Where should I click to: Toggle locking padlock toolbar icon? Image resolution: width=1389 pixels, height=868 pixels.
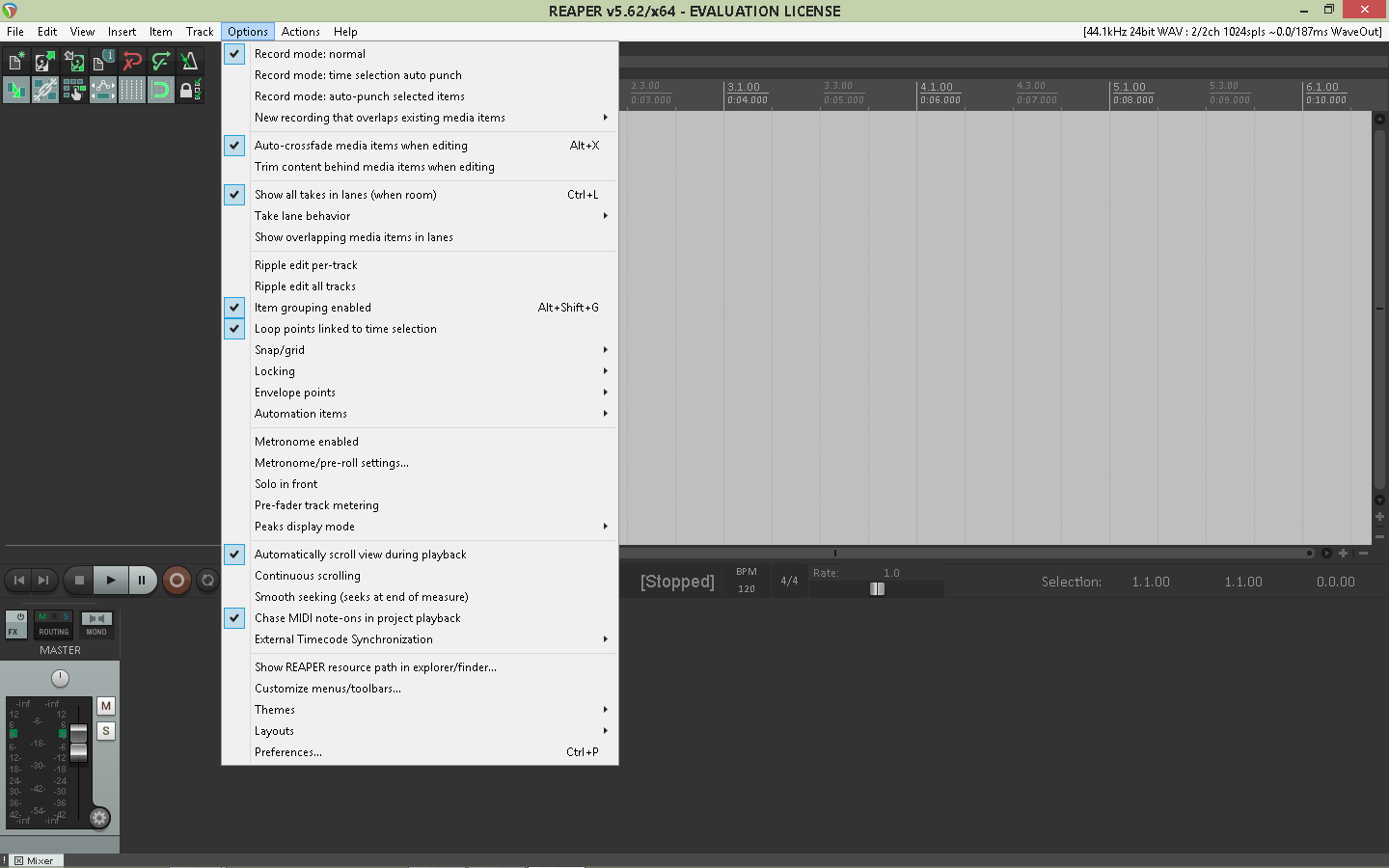(x=190, y=91)
